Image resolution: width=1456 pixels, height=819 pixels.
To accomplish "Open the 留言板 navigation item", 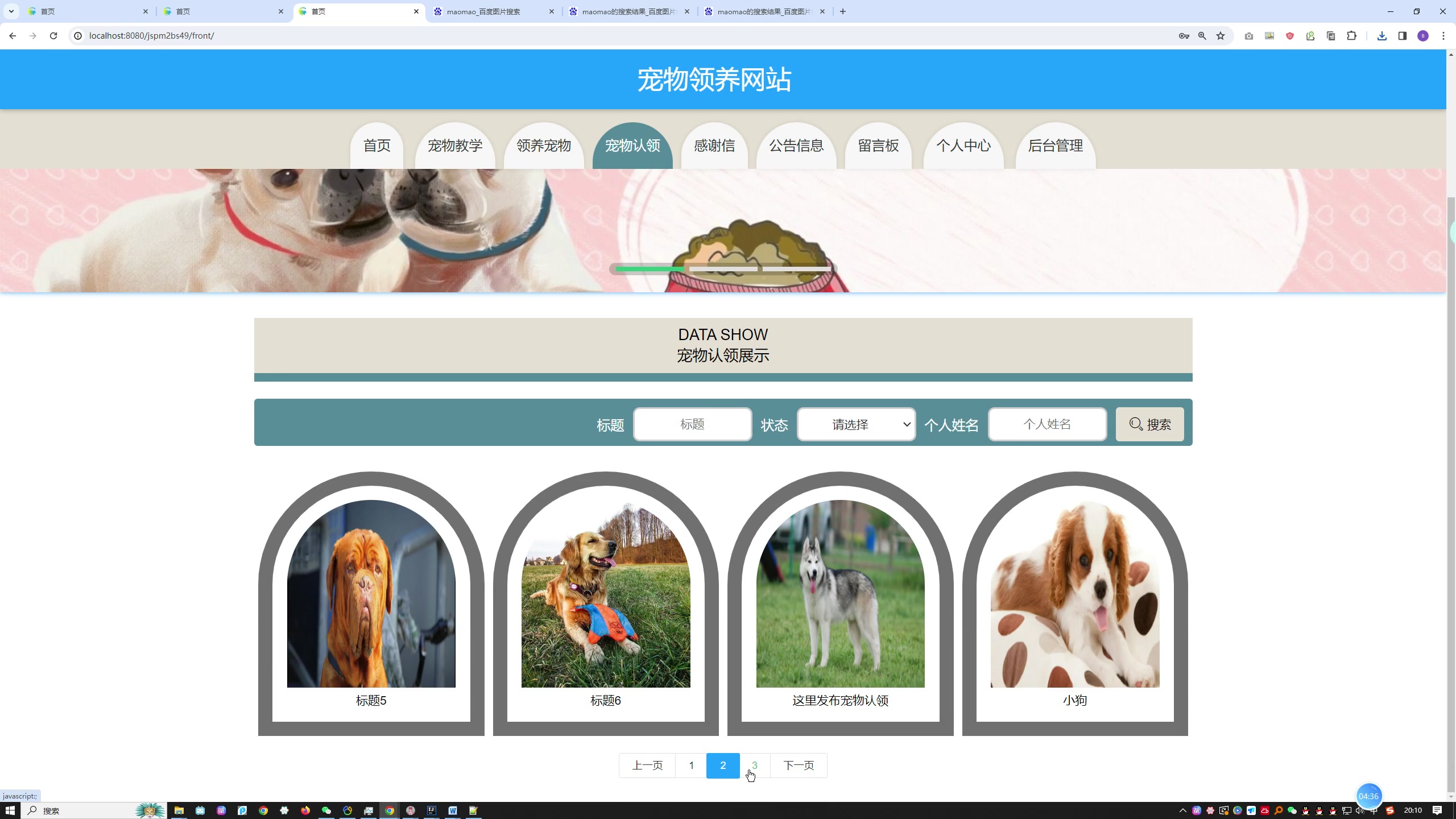I will (x=878, y=146).
